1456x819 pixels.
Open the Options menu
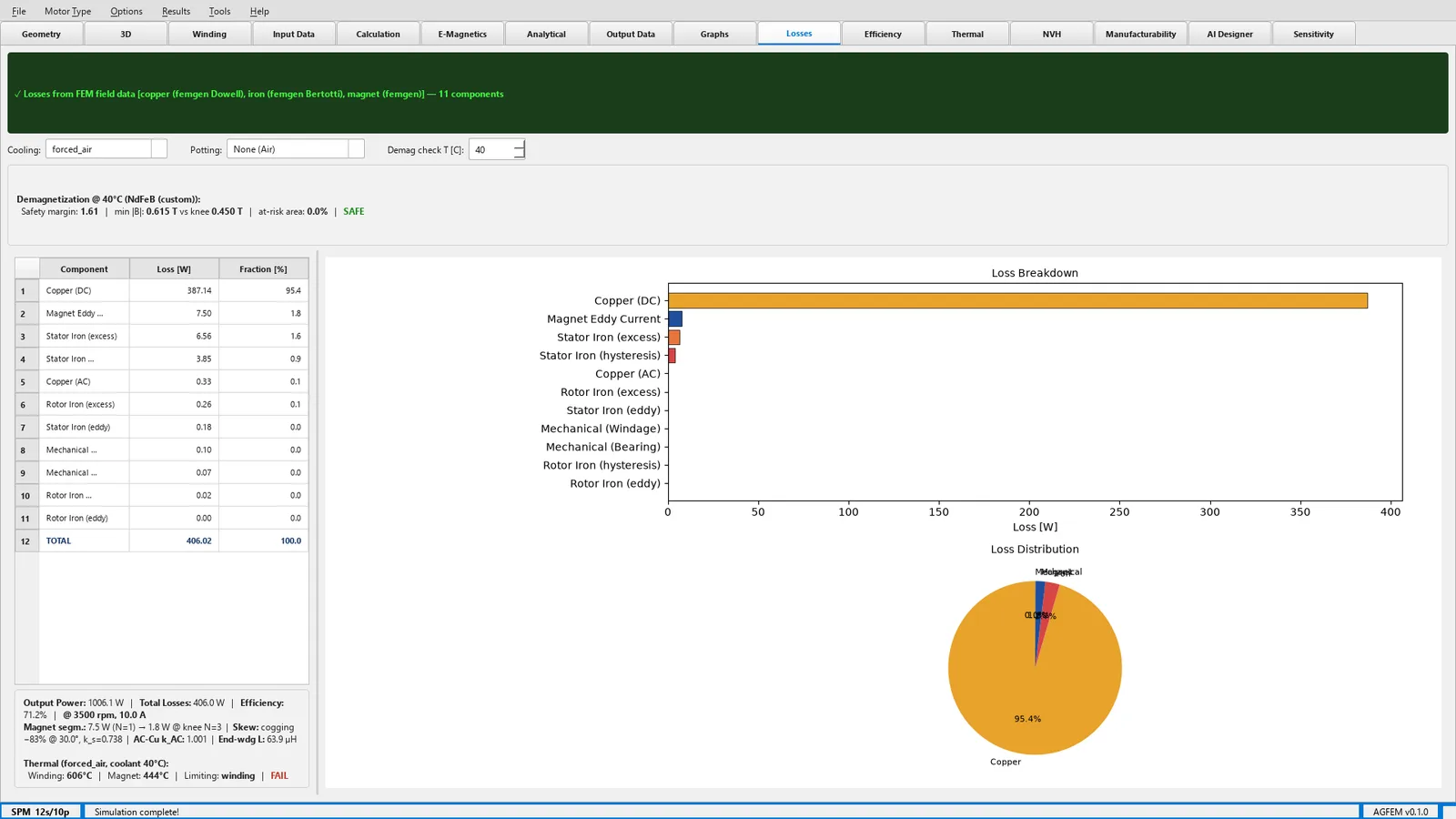pos(126,11)
